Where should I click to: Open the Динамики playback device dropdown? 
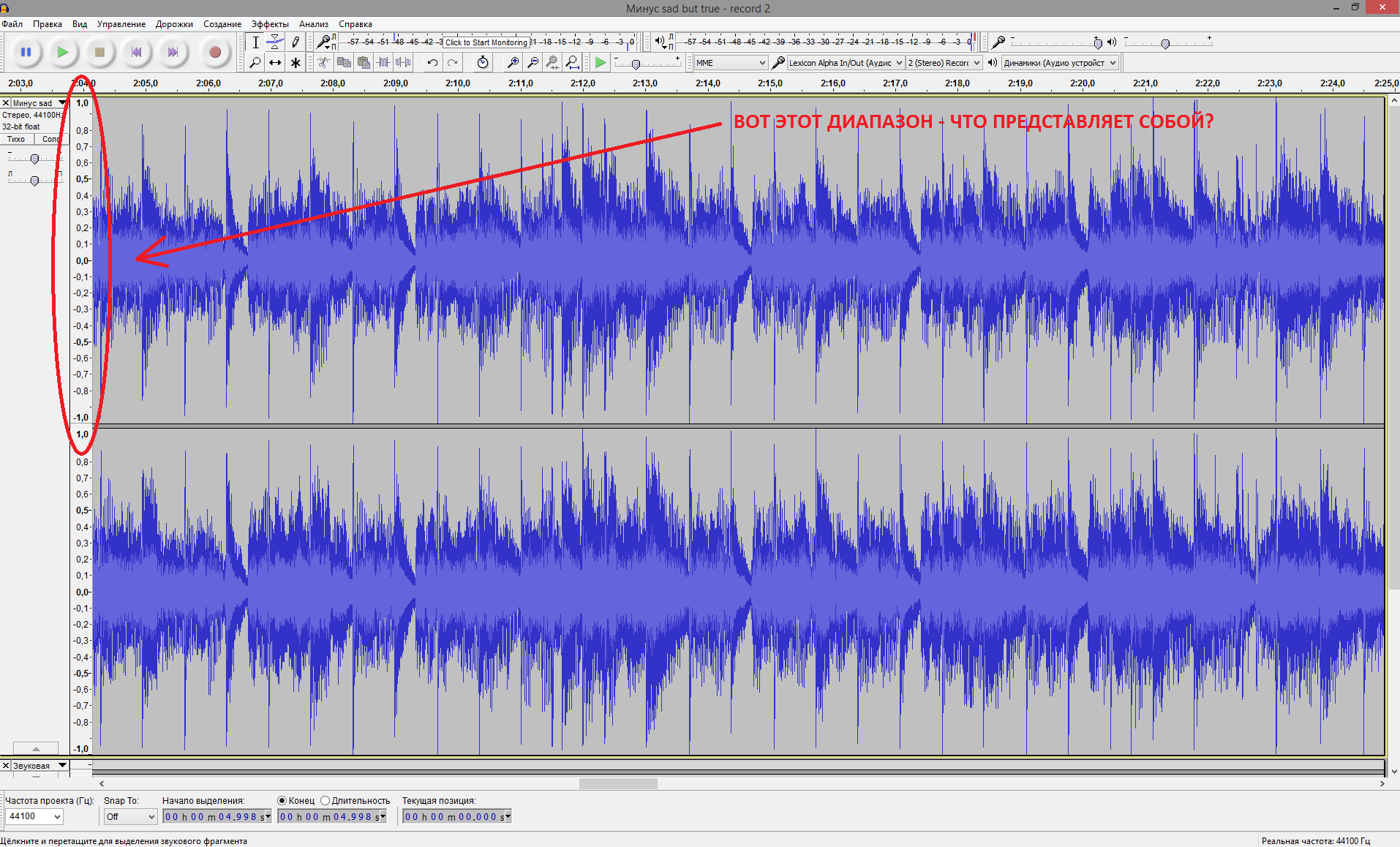[1060, 63]
